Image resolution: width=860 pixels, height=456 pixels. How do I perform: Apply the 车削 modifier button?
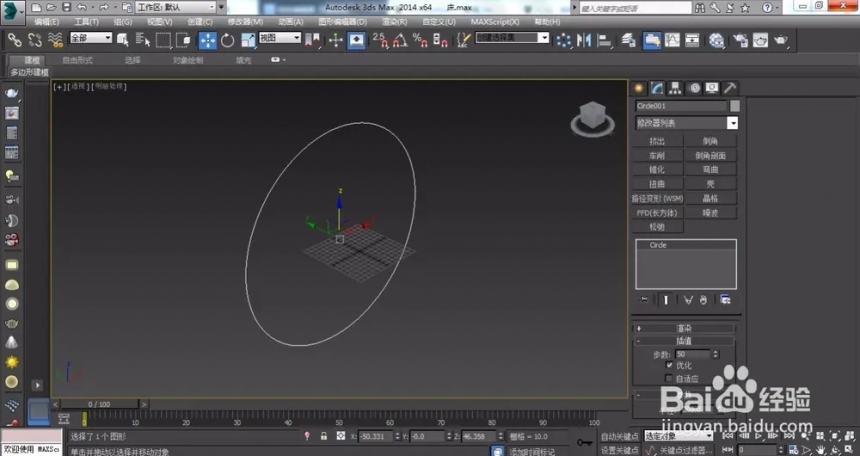point(657,155)
